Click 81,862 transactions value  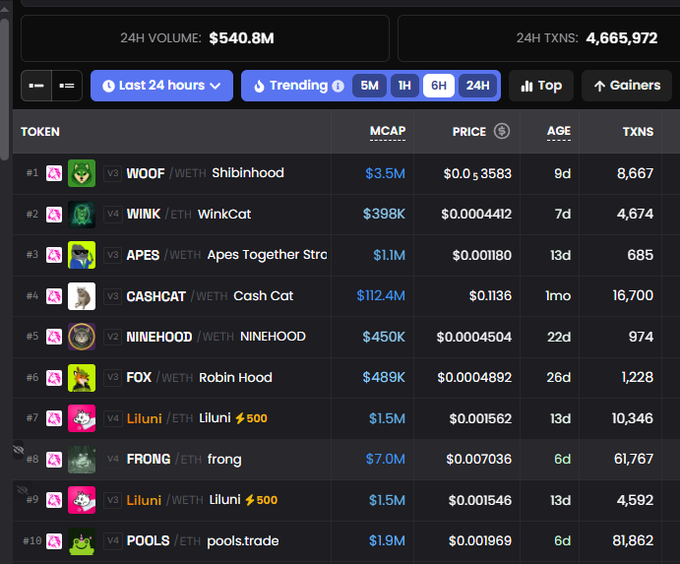633,541
